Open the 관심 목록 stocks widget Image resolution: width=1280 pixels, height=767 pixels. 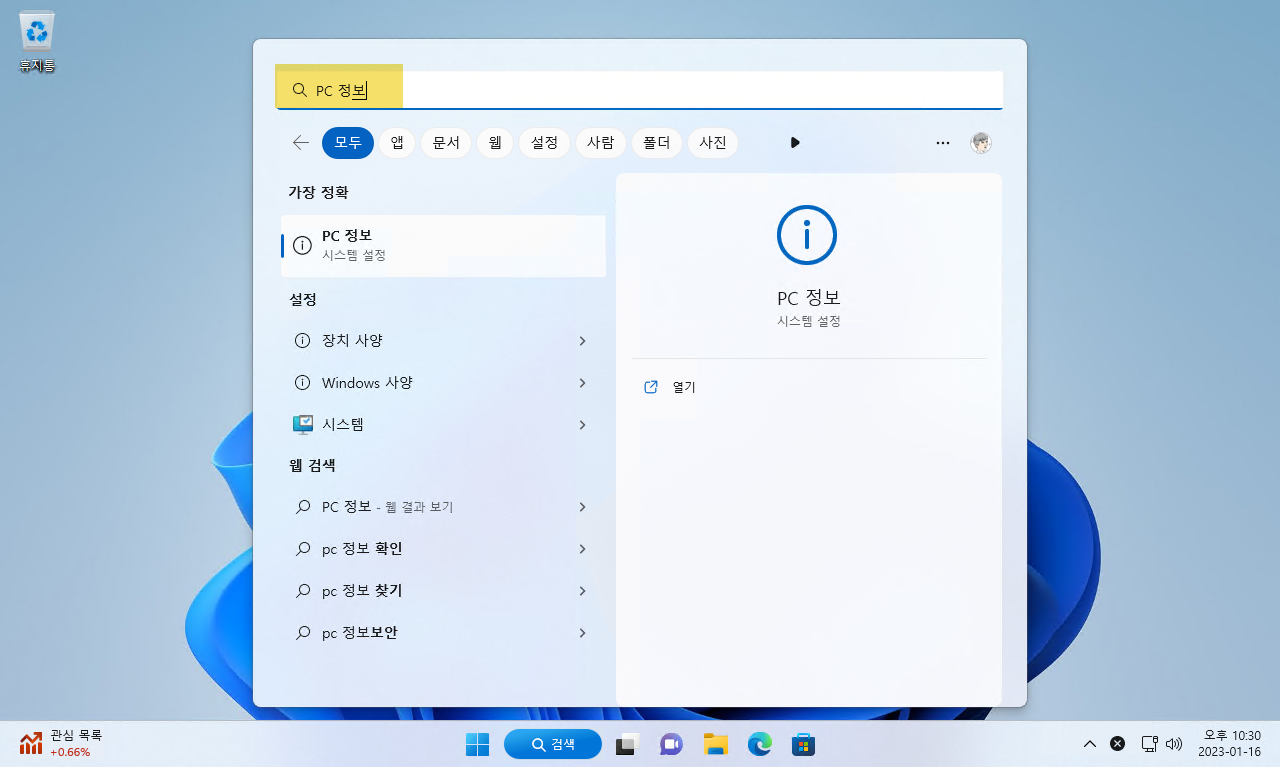point(61,743)
